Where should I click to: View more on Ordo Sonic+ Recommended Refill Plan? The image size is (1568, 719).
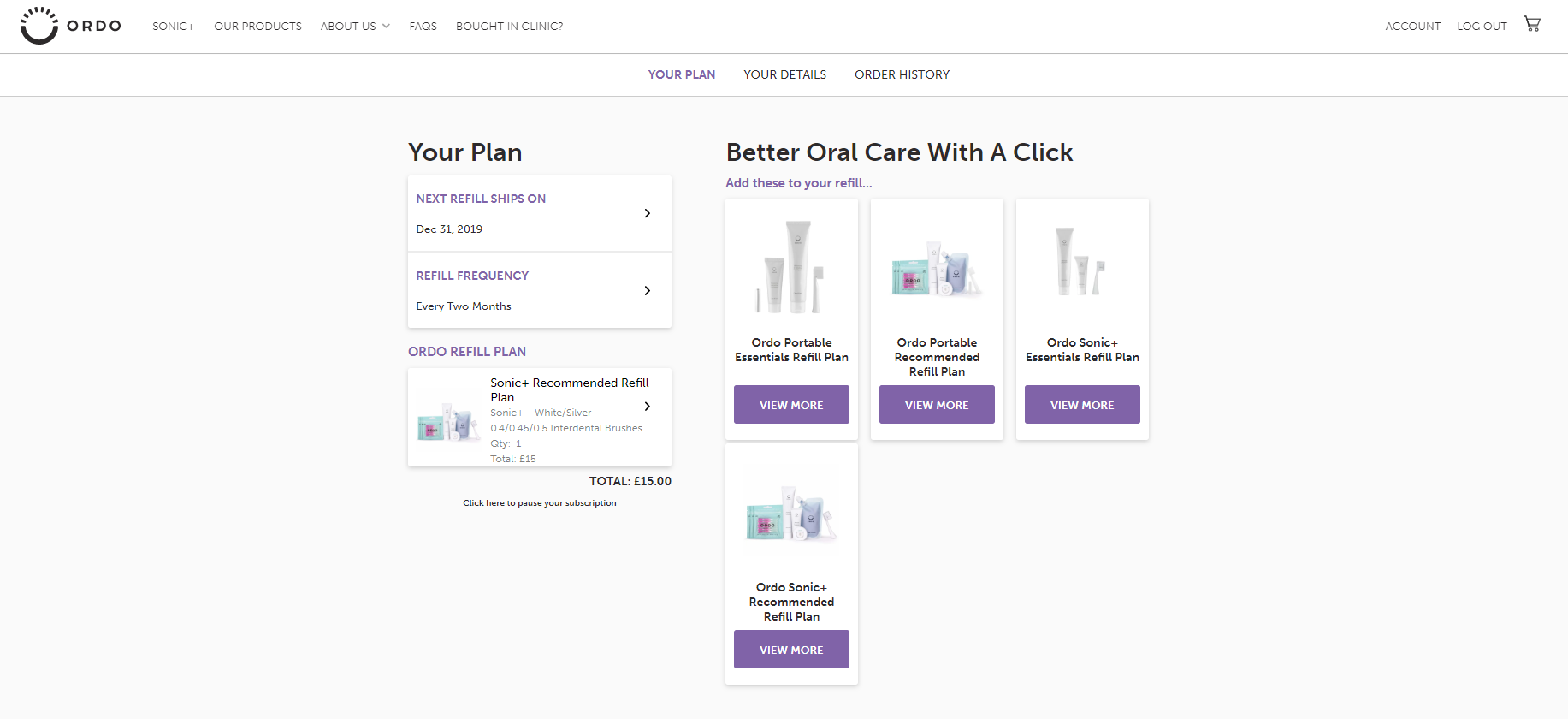point(791,650)
